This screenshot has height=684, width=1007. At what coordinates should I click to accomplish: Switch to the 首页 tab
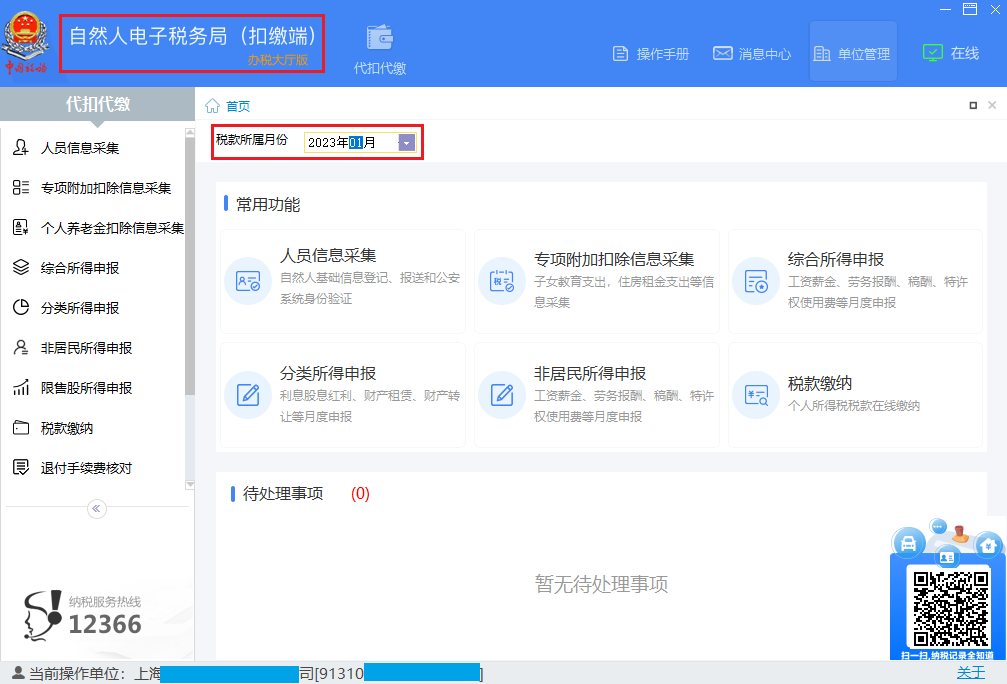point(237,104)
